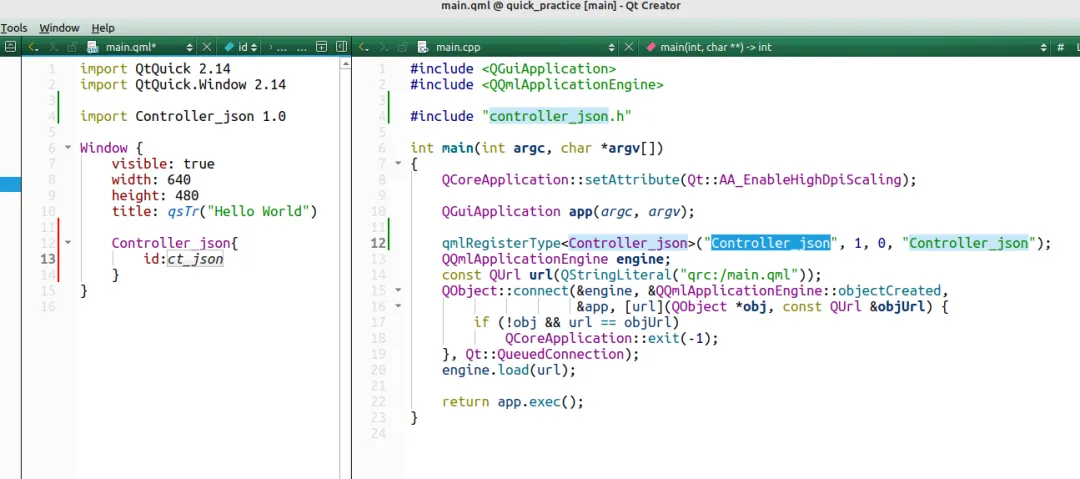Go forward in main.cpp editor history

(384, 48)
